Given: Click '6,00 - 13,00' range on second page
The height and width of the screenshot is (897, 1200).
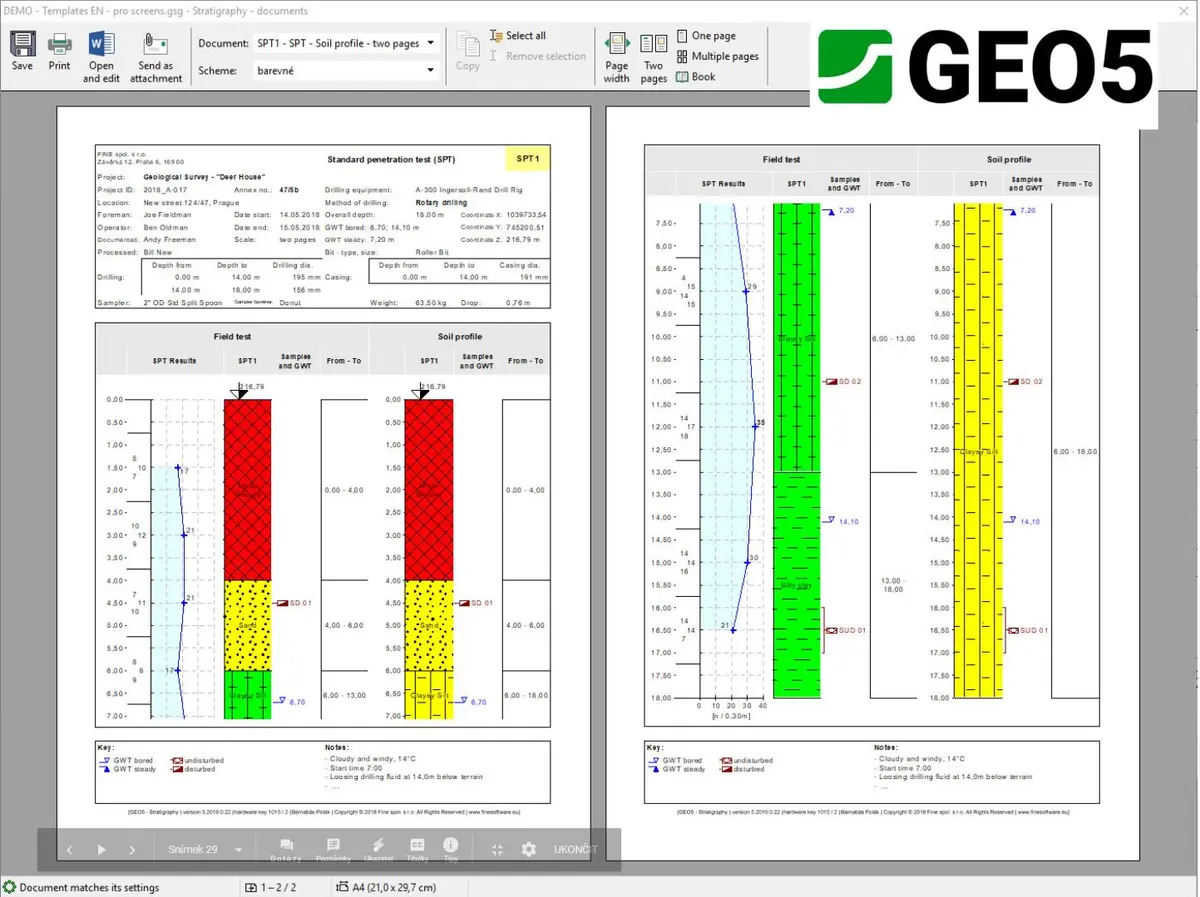Looking at the screenshot, I should pos(893,339).
